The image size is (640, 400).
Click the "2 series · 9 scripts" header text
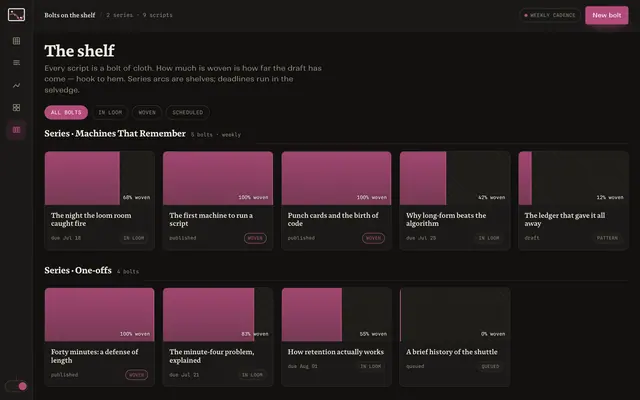[x=139, y=15]
